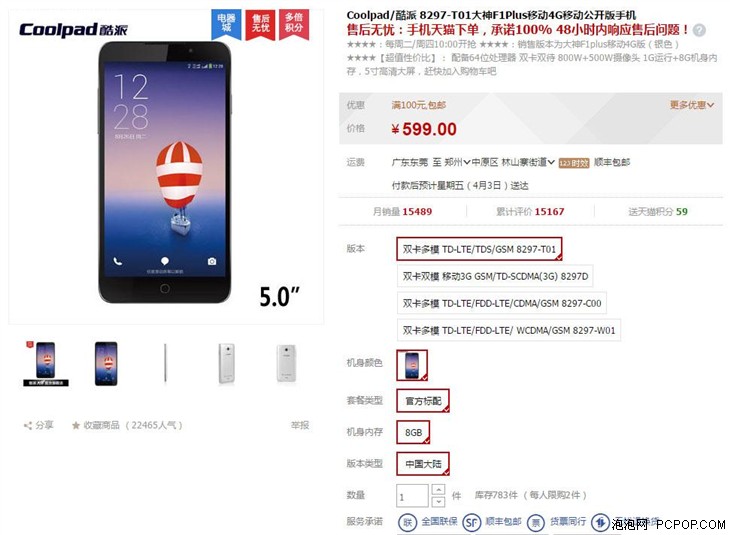Select version TD-LTE/FDD-LTE/WCDMA/GSM 8297-W01
Screen dimensions: 730x535
coord(508,330)
